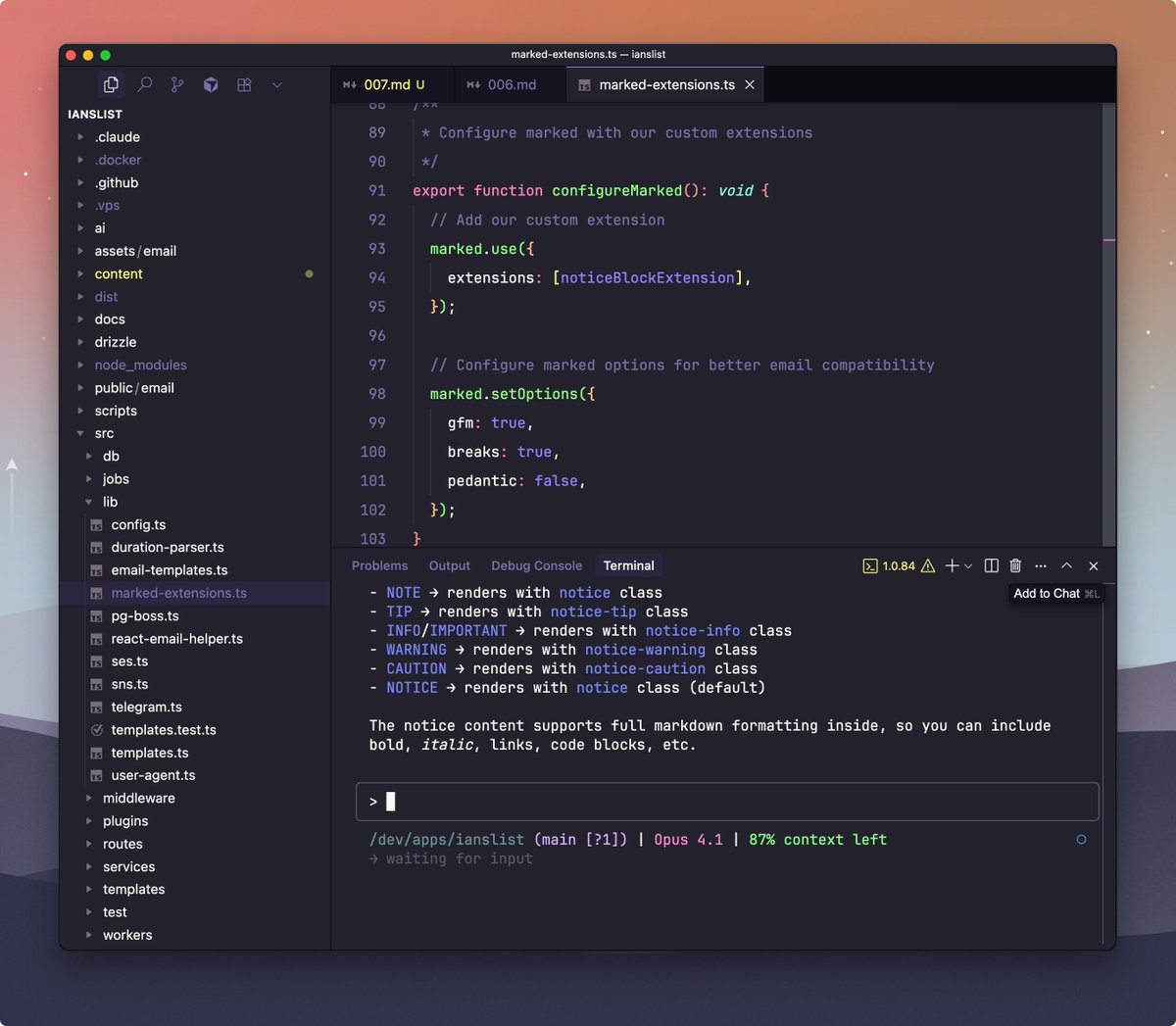Expand the public/email folder
This screenshot has width=1176, height=1026.
(x=194, y=388)
